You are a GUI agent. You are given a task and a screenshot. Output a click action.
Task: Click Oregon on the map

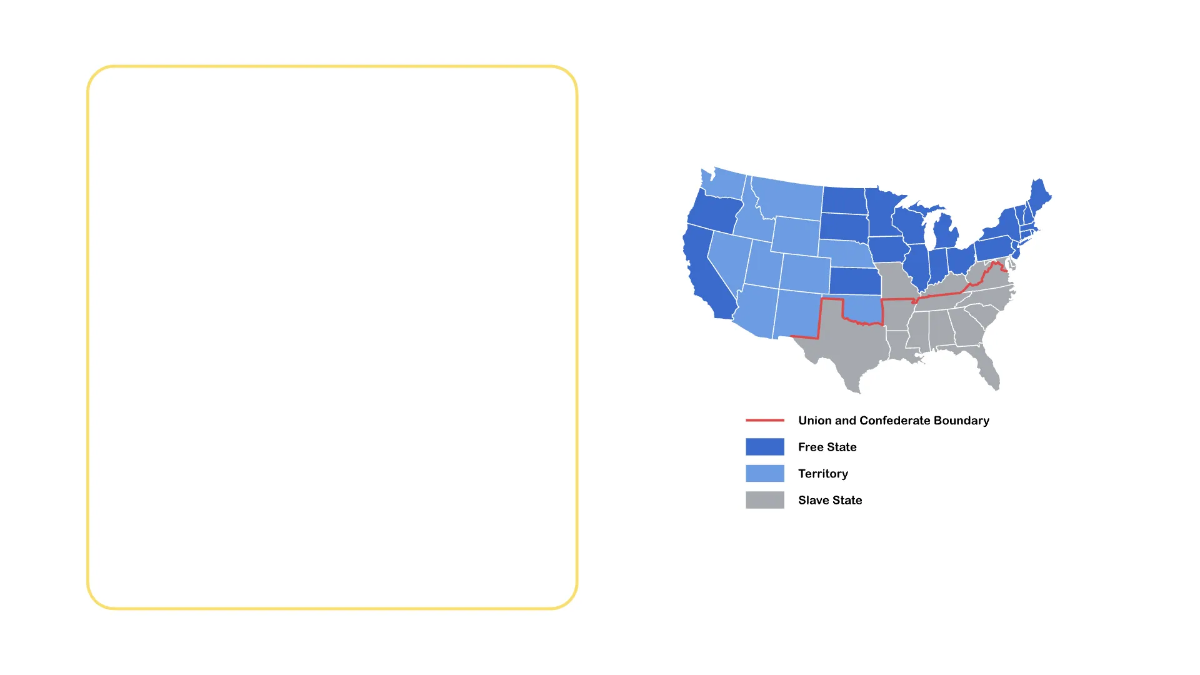tap(712, 210)
